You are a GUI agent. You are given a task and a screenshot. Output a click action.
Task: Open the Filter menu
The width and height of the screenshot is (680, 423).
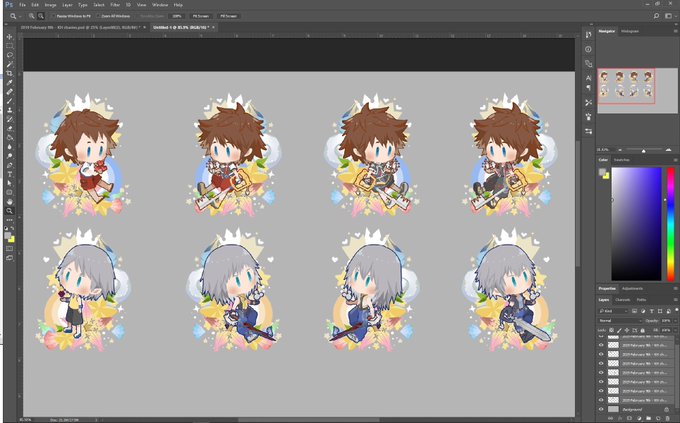[x=115, y=5]
